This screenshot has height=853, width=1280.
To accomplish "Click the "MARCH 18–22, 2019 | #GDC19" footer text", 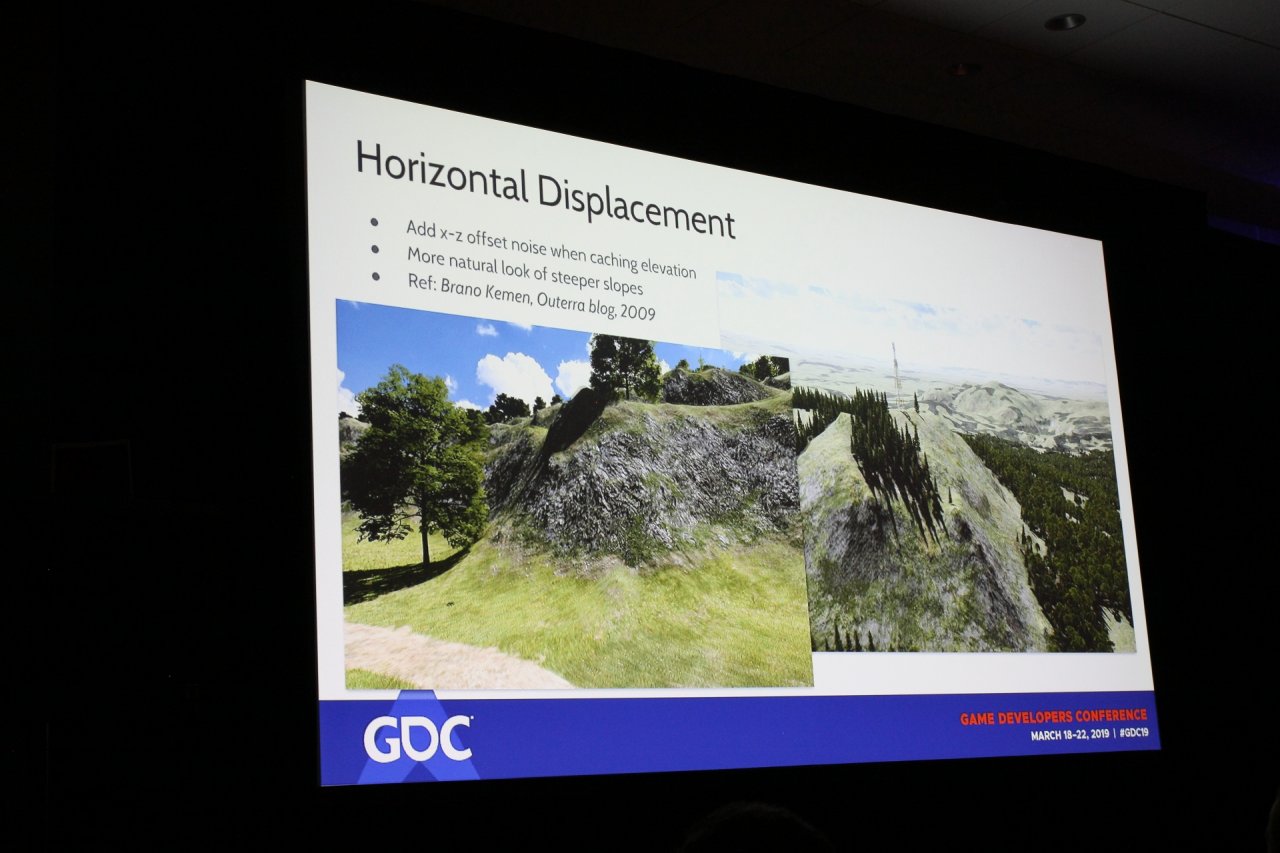I will (1088, 735).
